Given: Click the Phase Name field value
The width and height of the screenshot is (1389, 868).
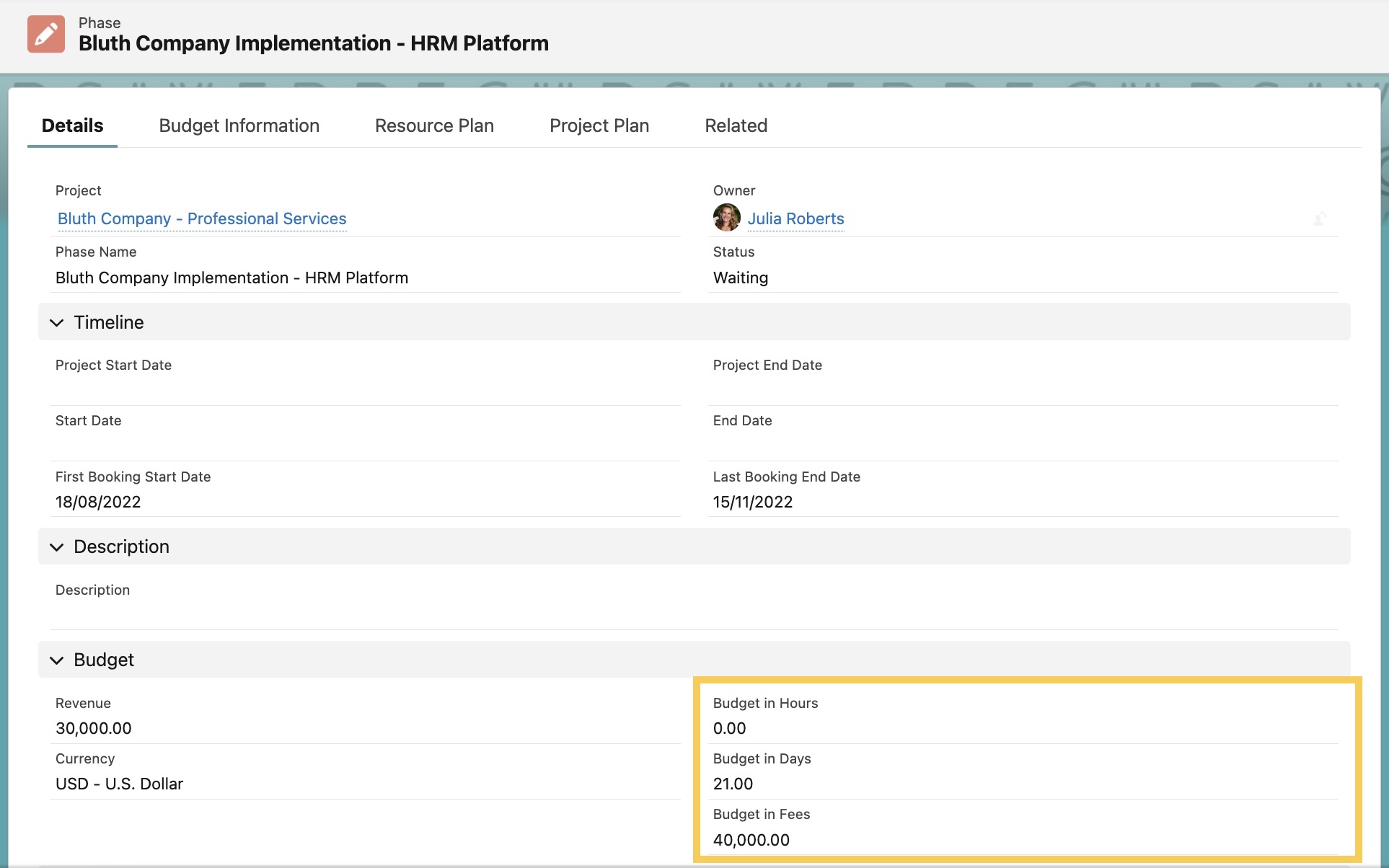Looking at the screenshot, I should point(231,278).
